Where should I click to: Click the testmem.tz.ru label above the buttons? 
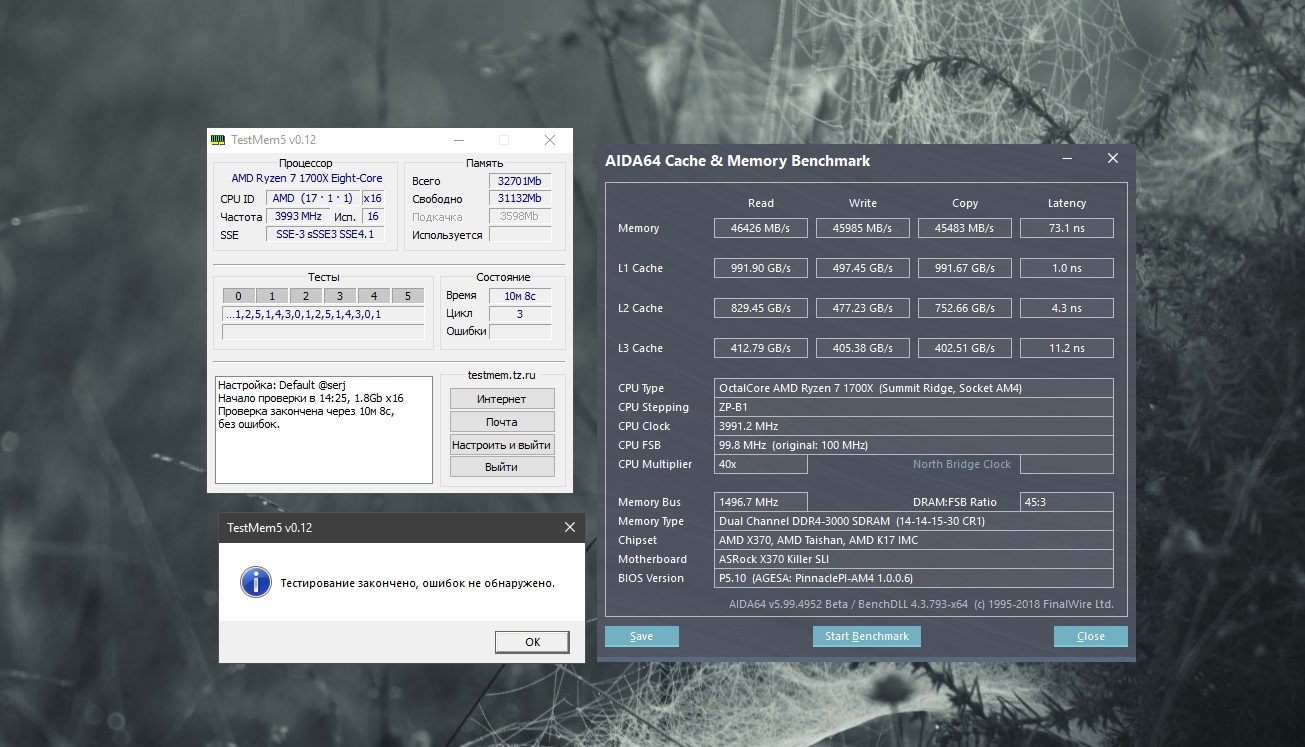pyautogui.click(x=502, y=375)
